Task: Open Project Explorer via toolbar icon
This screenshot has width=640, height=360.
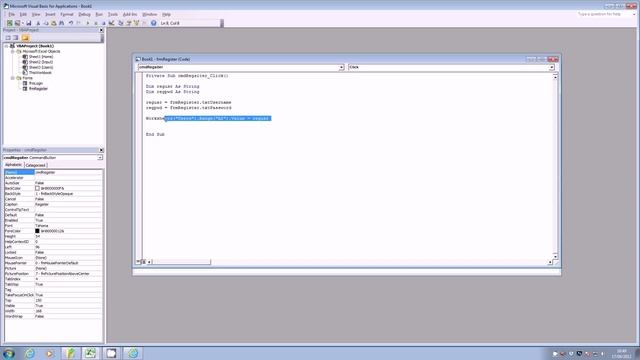Action: (x=121, y=23)
